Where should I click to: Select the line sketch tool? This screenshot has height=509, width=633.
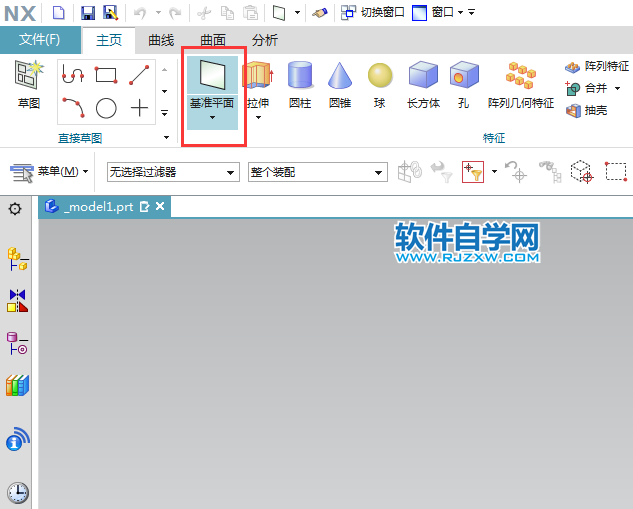[x=139, y=75]
